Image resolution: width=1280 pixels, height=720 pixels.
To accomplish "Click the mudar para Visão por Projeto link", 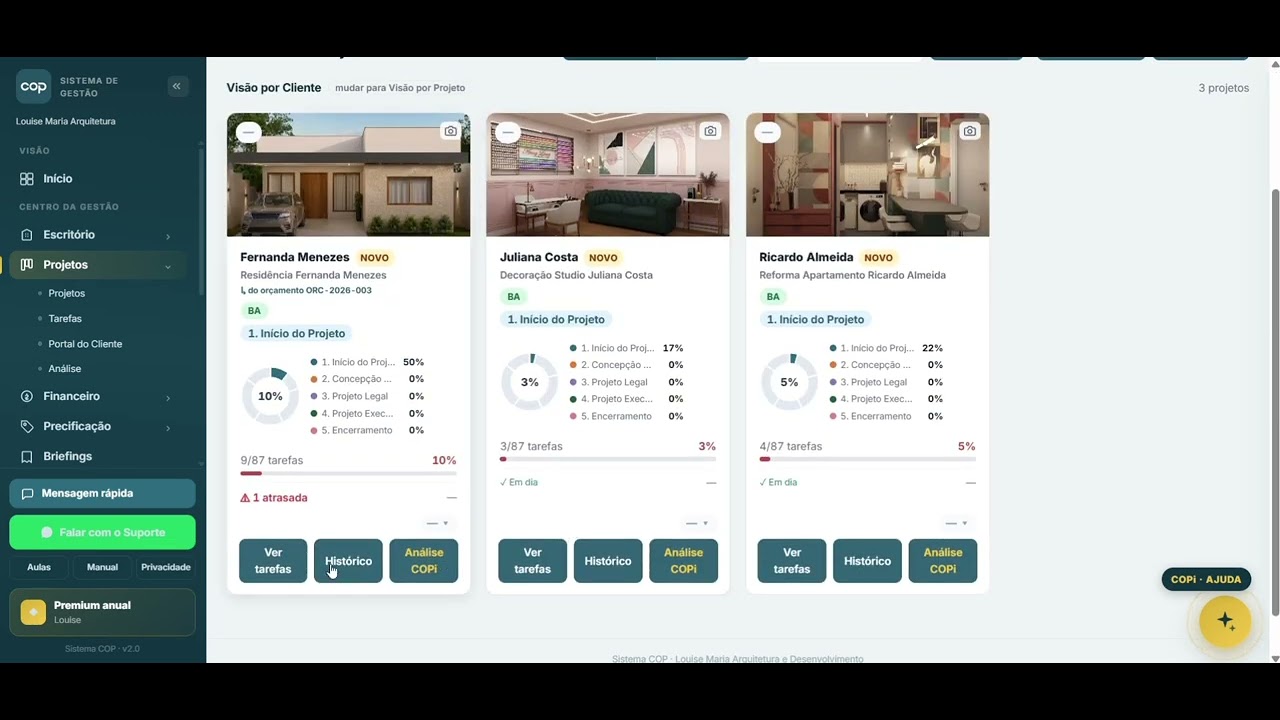I will pyautogui.click(x=400, y=88).
